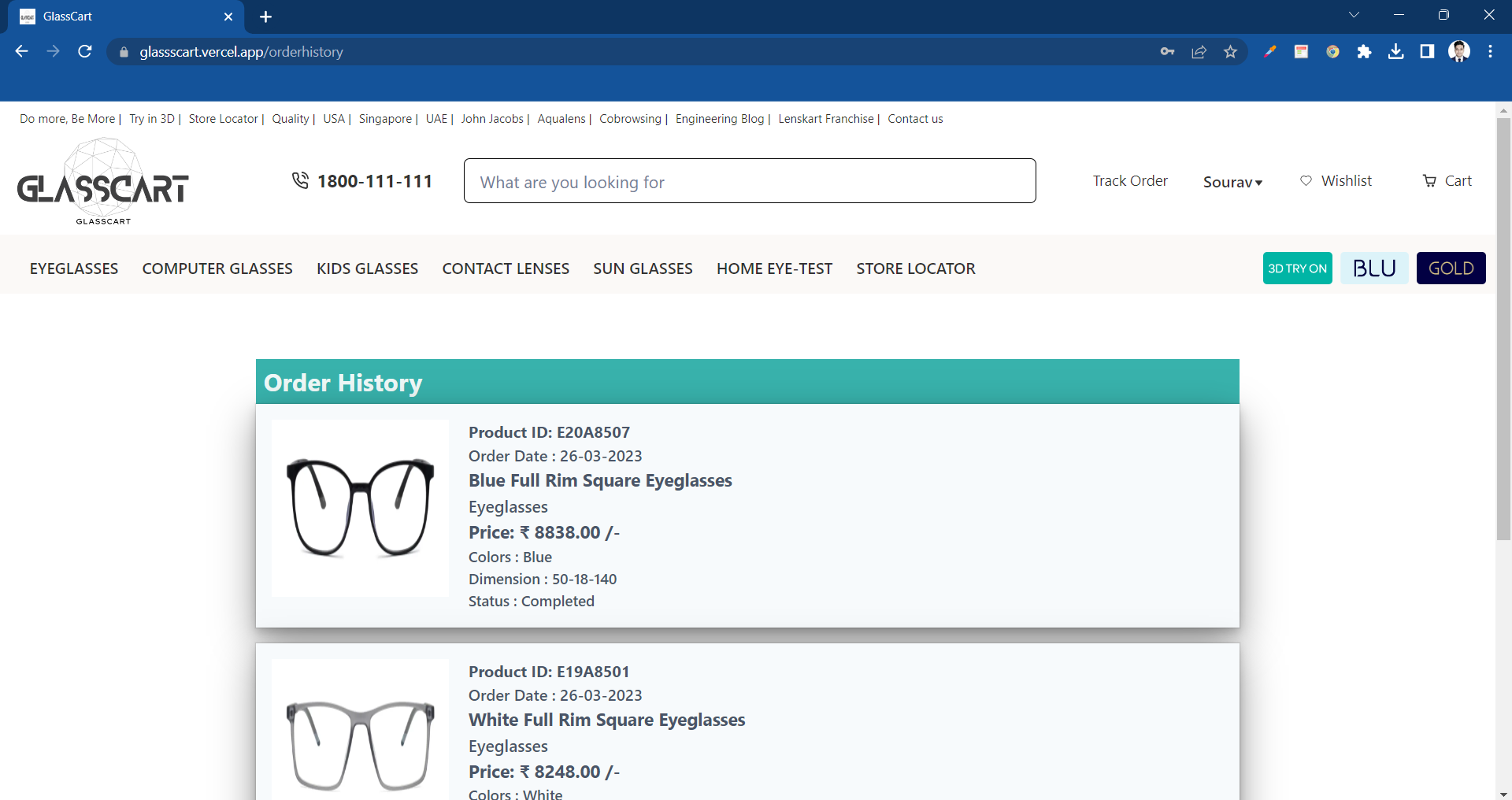Open STORE LOCATOR menu item
Screen dimensions: 1512x800
[x=916, y=269]
